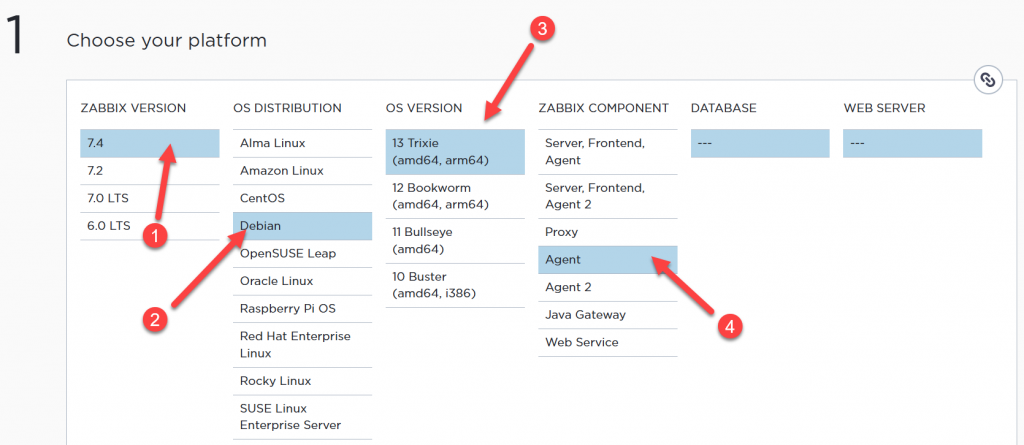Screen dimensions: 1024x445
Task: Choose the Proxy component
Action: click(607, 232)
